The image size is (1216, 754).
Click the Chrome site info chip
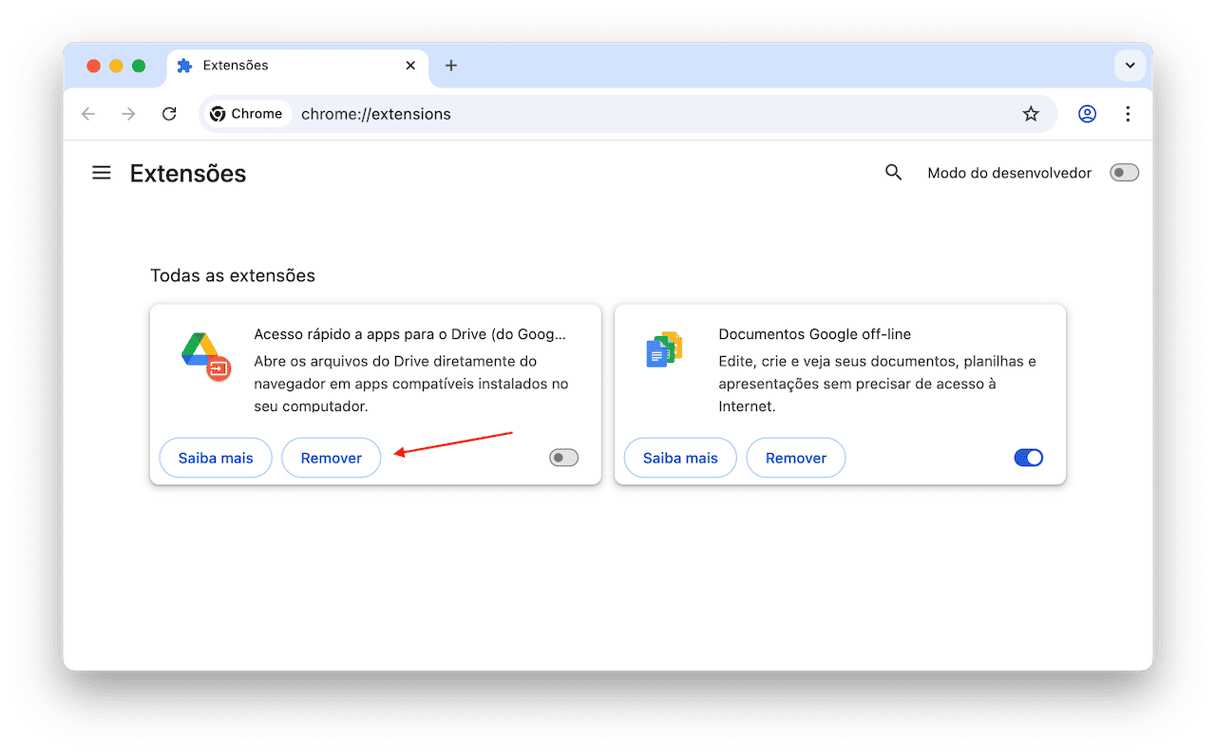coord(246,114)
